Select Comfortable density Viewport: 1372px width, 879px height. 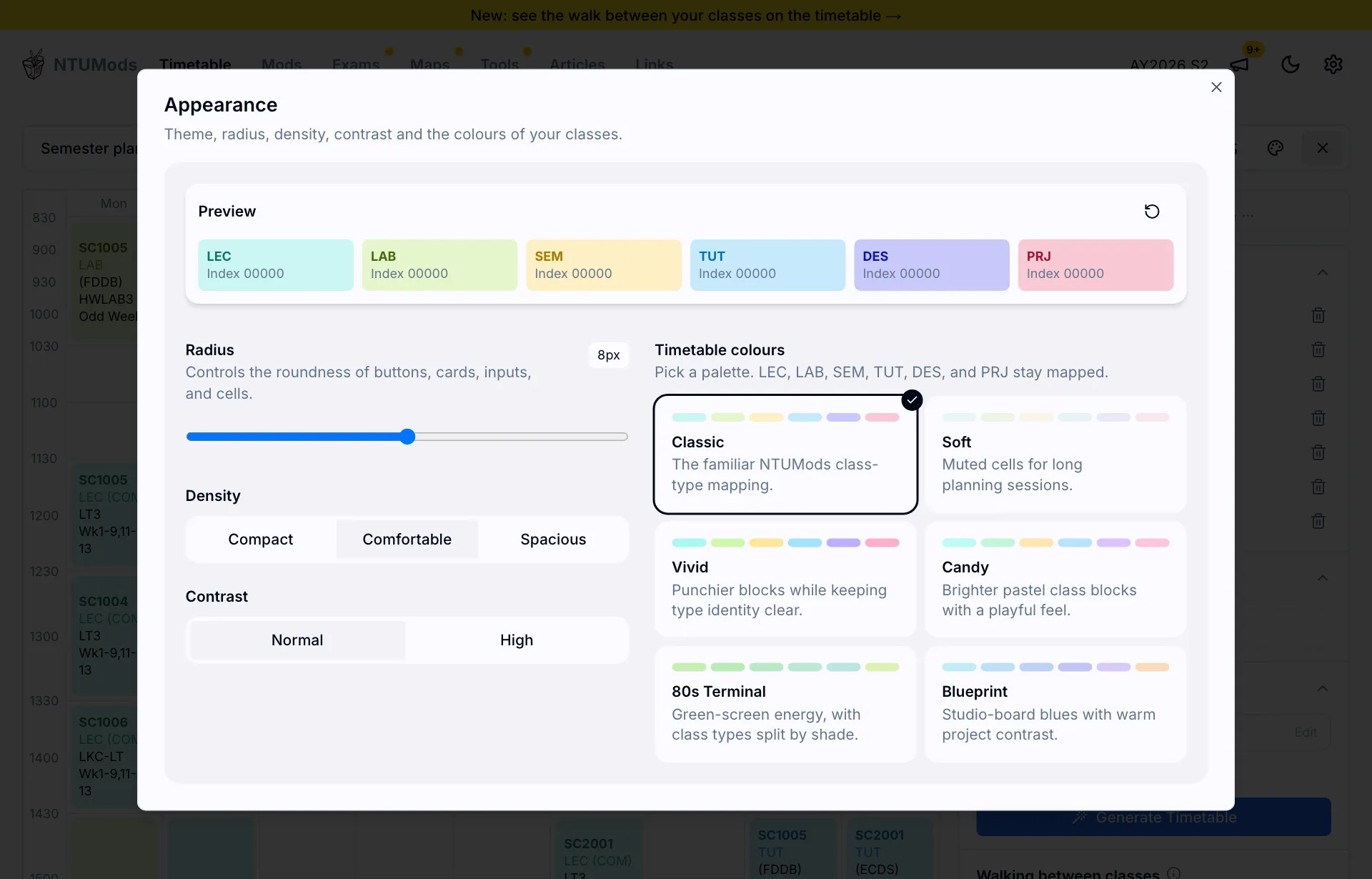click(407, 540)
